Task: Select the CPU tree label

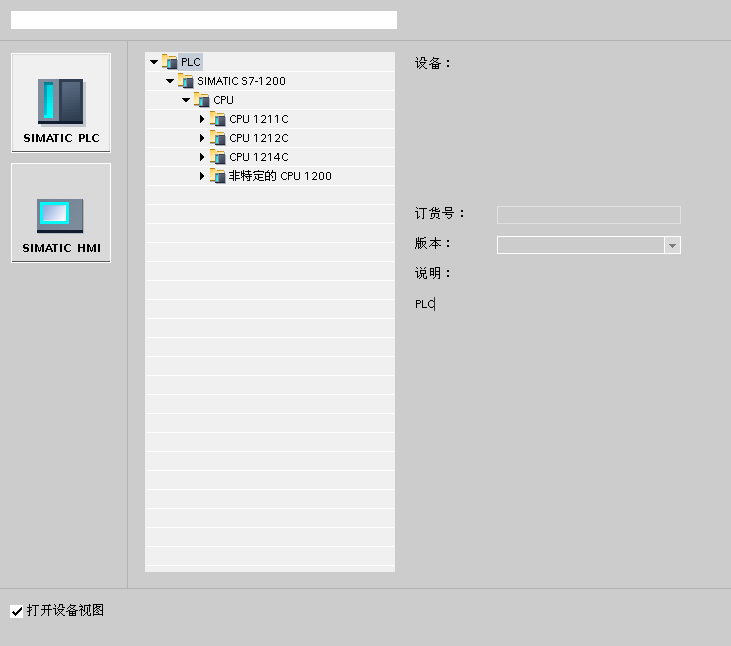Action: coord(223,100)
